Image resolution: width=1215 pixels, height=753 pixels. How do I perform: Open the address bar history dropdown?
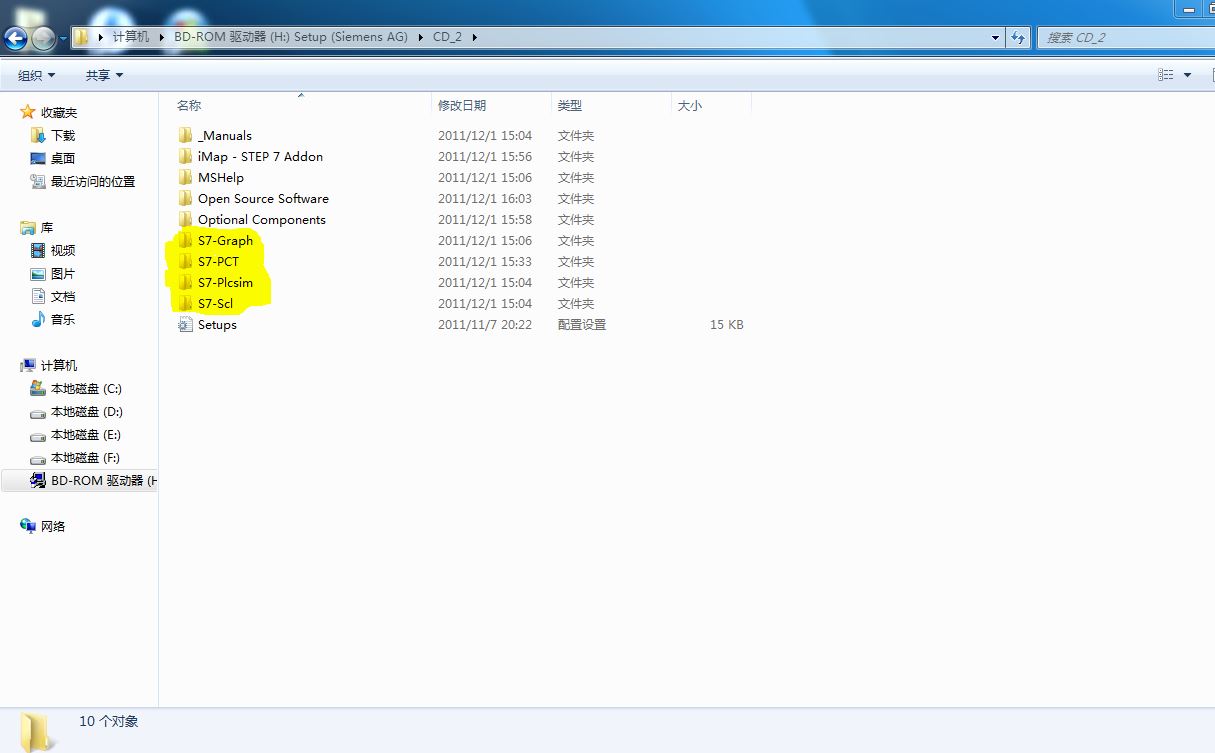(x=995, y=37)
